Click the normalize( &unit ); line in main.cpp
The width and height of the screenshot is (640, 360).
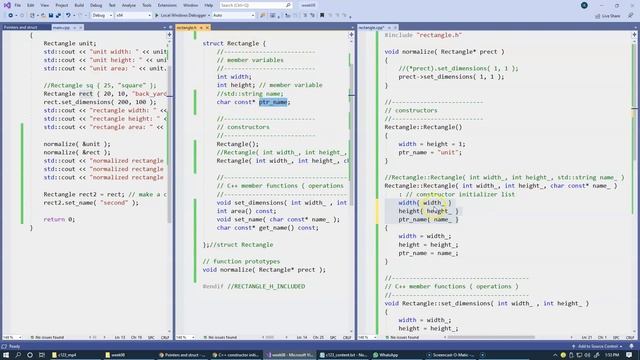tap(77, 144)
